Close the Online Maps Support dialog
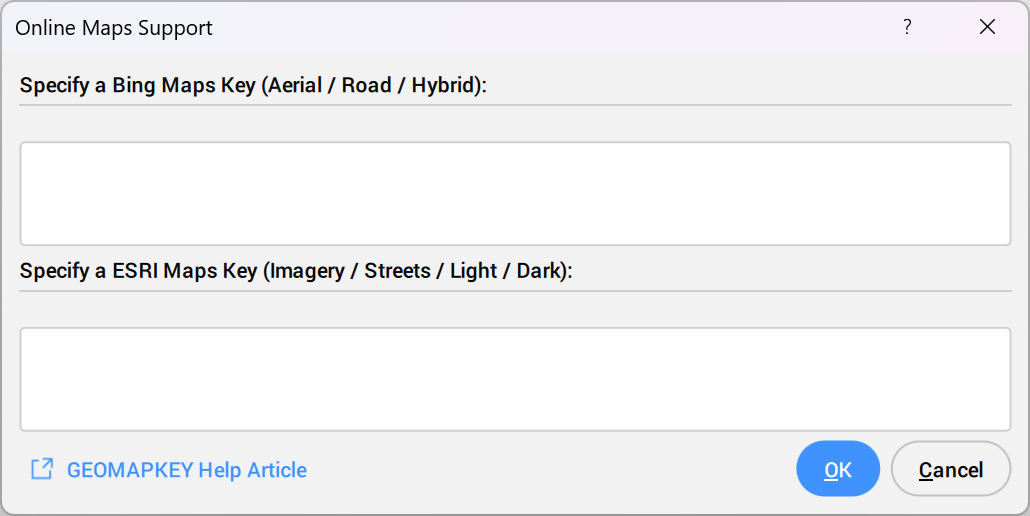Viewport: 1030px width, 516px height. coord(987,27)
